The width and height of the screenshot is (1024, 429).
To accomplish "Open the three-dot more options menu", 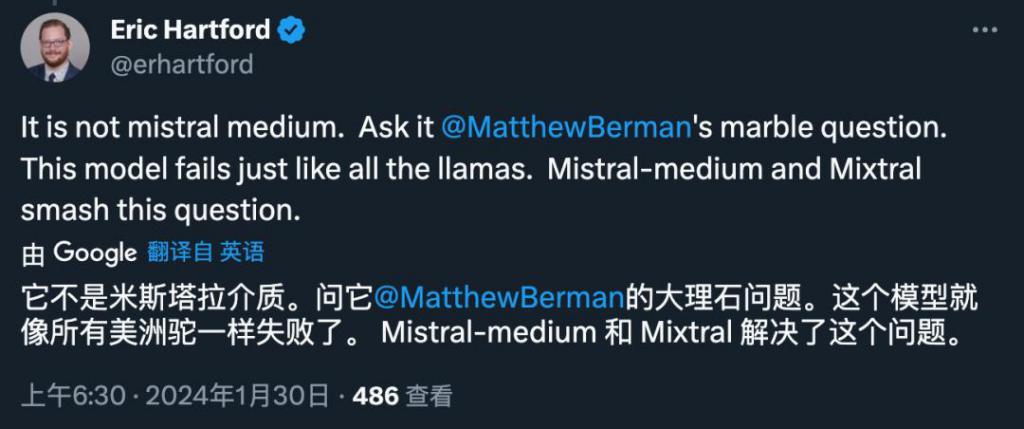I will coord(984,30).
